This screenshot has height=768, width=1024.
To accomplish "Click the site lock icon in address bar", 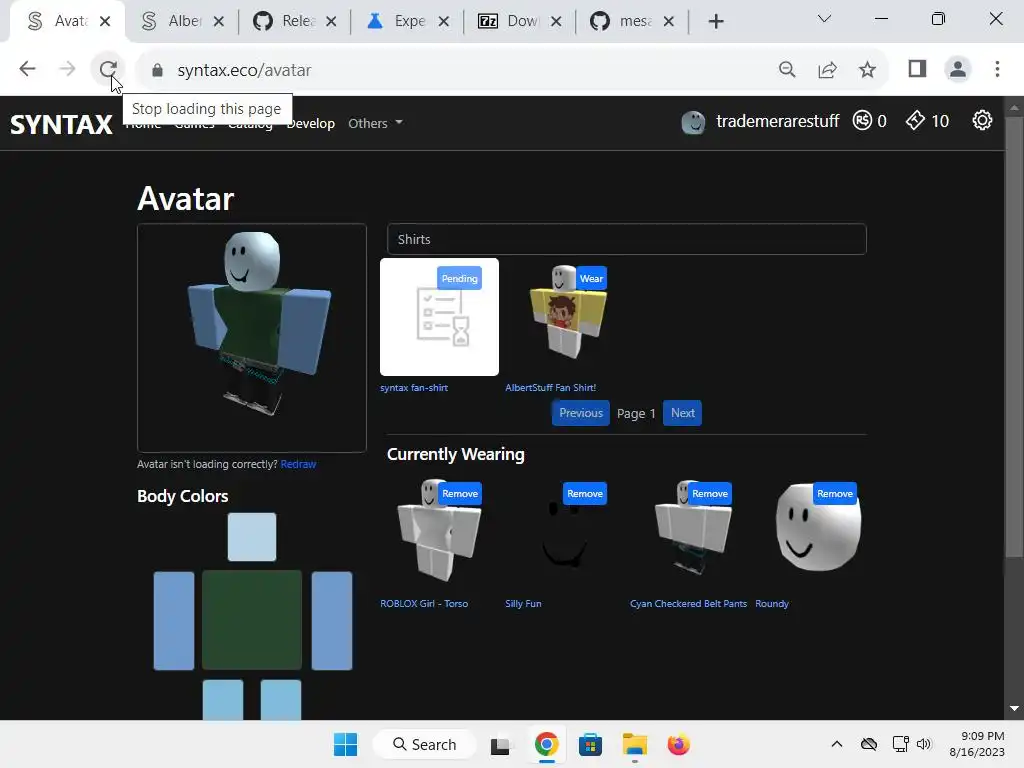I will pyautogui.click(x=157, y=70).
